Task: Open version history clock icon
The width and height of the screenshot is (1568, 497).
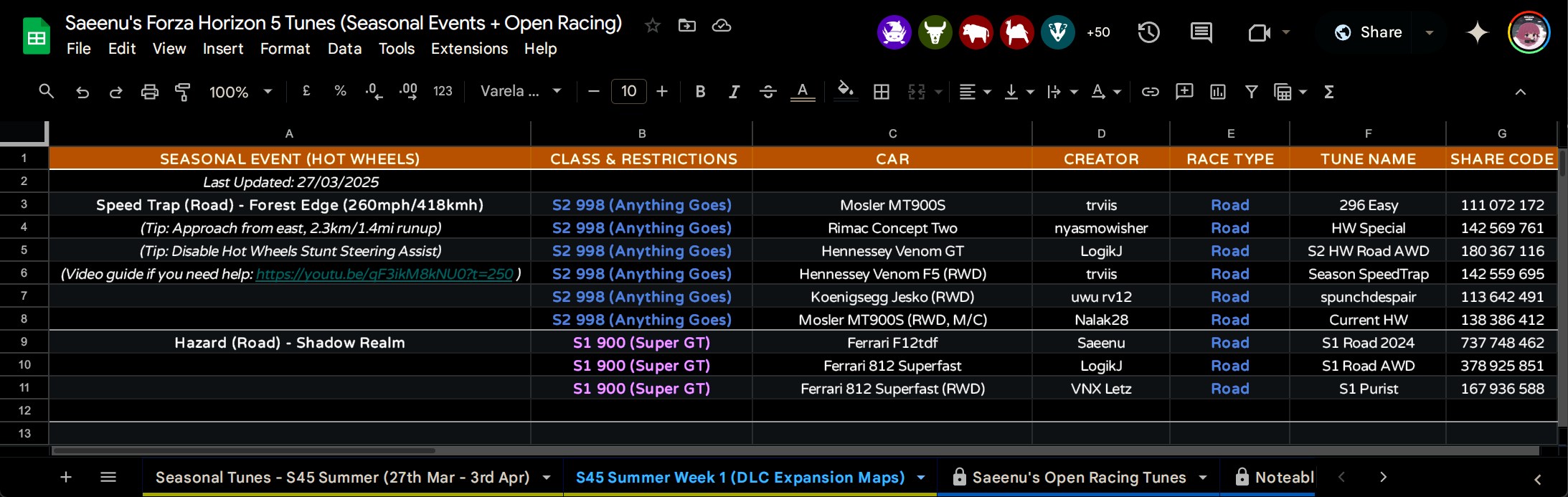Action: [x=1148, y=32]
